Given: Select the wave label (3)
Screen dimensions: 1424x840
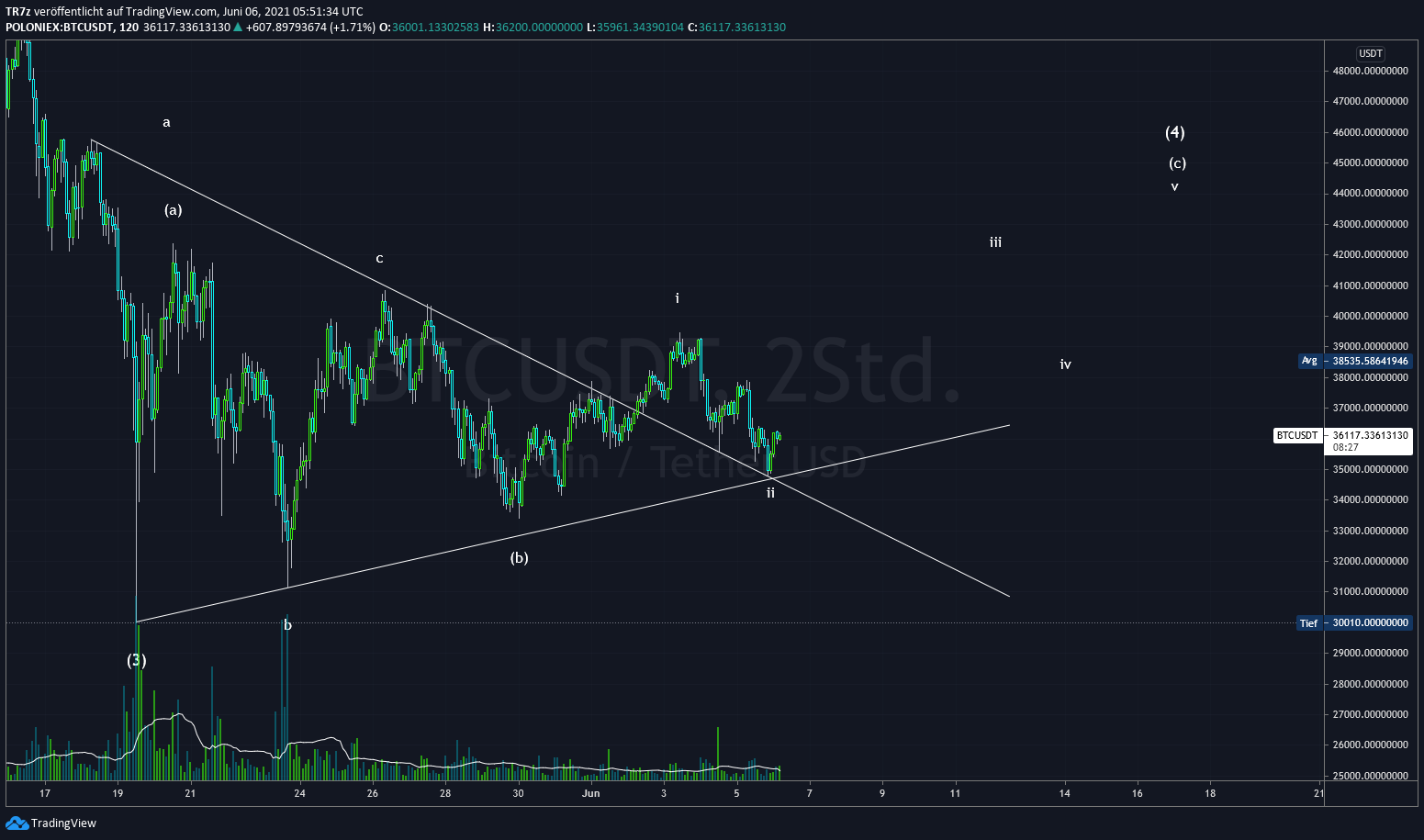Looking at the screenshot, I should 136,660.
